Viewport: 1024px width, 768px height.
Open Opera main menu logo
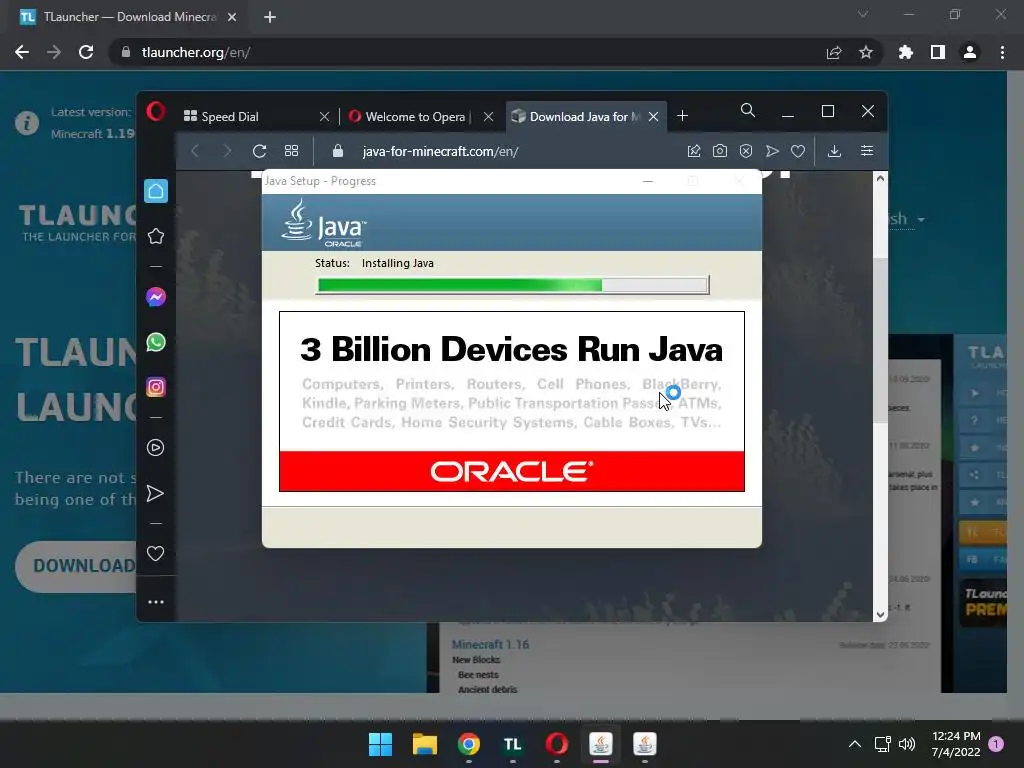pos(155,111)
